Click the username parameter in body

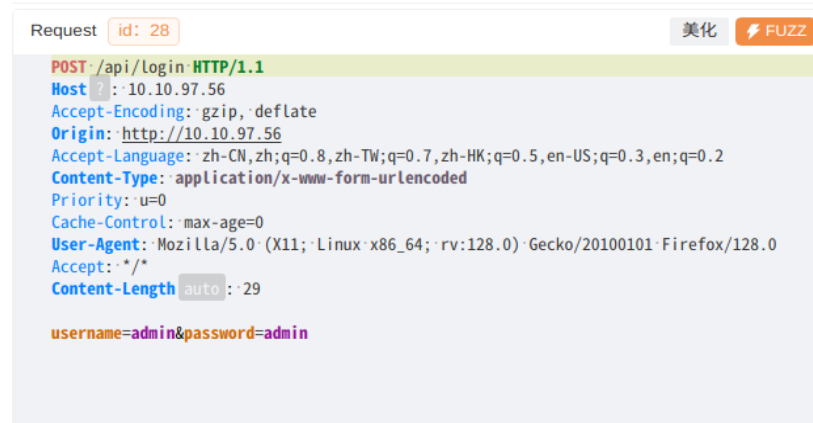[x=87, y=333]
